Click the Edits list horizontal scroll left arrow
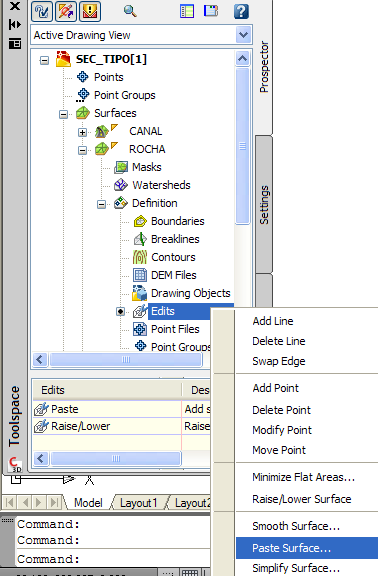Viewport: 378px width, 576px height. 40,458
